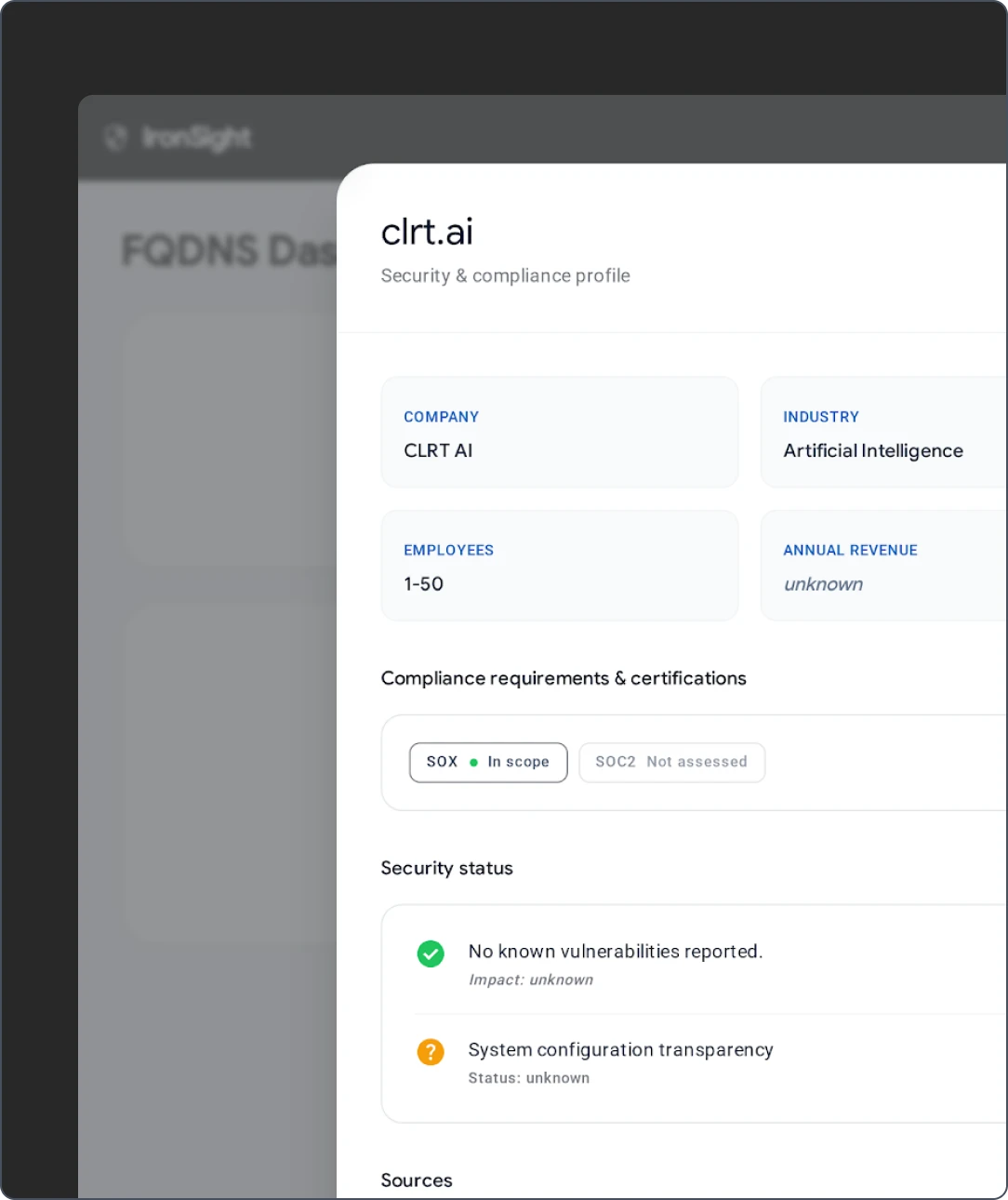The height and width of the screenshot is (1200, 1008).
Task: Open the Industry Artificial Intelligence card
Action: click(884, 433)
